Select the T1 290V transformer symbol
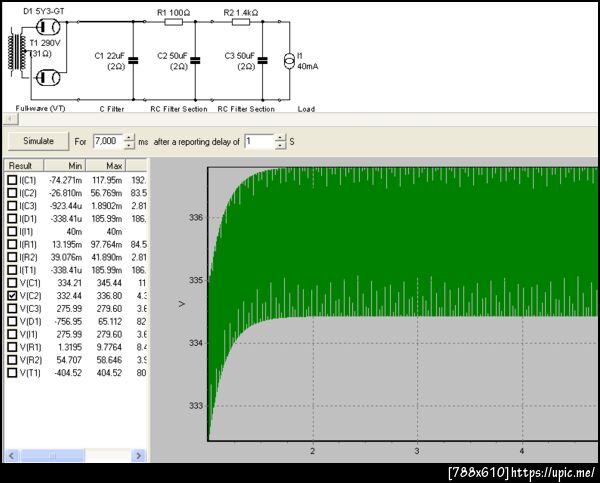Image resolution: width=600 pixels, height=483 pixels. click(x=17, y=52)
